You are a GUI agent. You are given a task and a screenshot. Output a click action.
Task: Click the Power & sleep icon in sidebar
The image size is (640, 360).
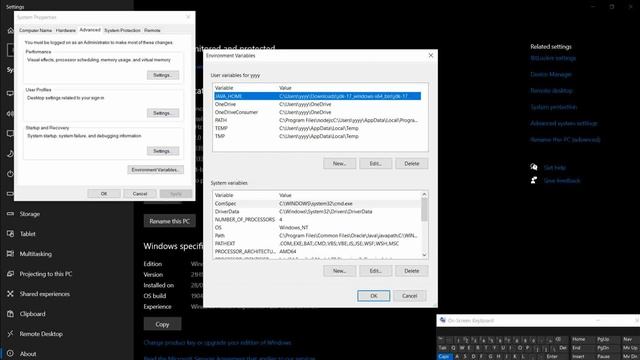coord(10,173)
